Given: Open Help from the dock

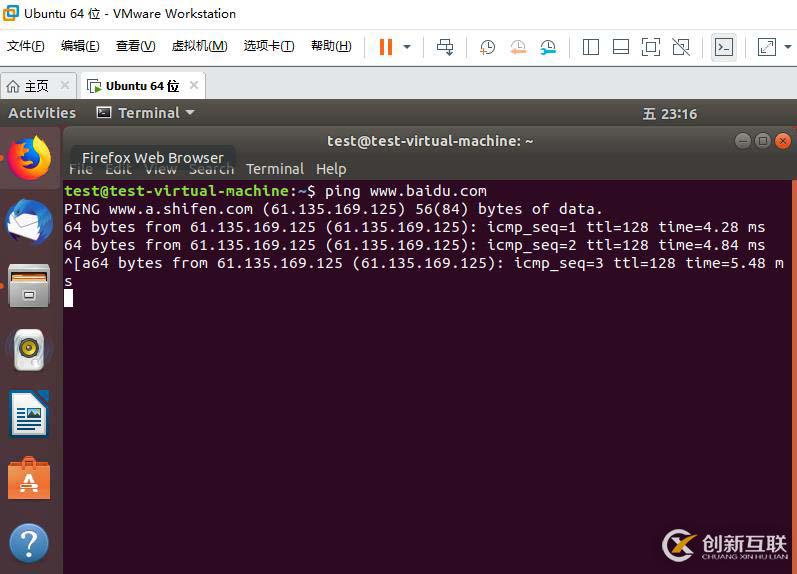Looking at the screenshot, I should coord(29,542).
